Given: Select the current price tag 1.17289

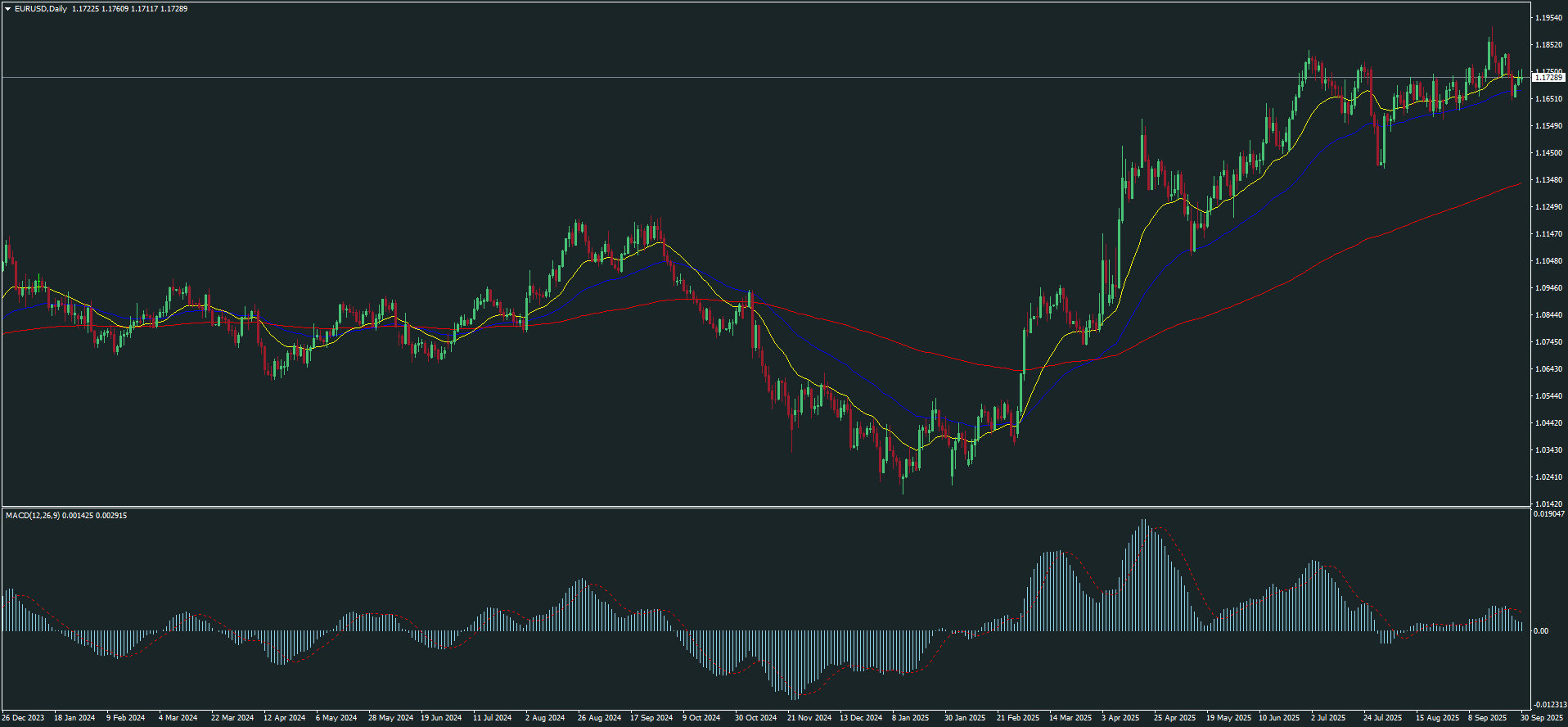Looking at the screenshot, I should click(1548, 78).
